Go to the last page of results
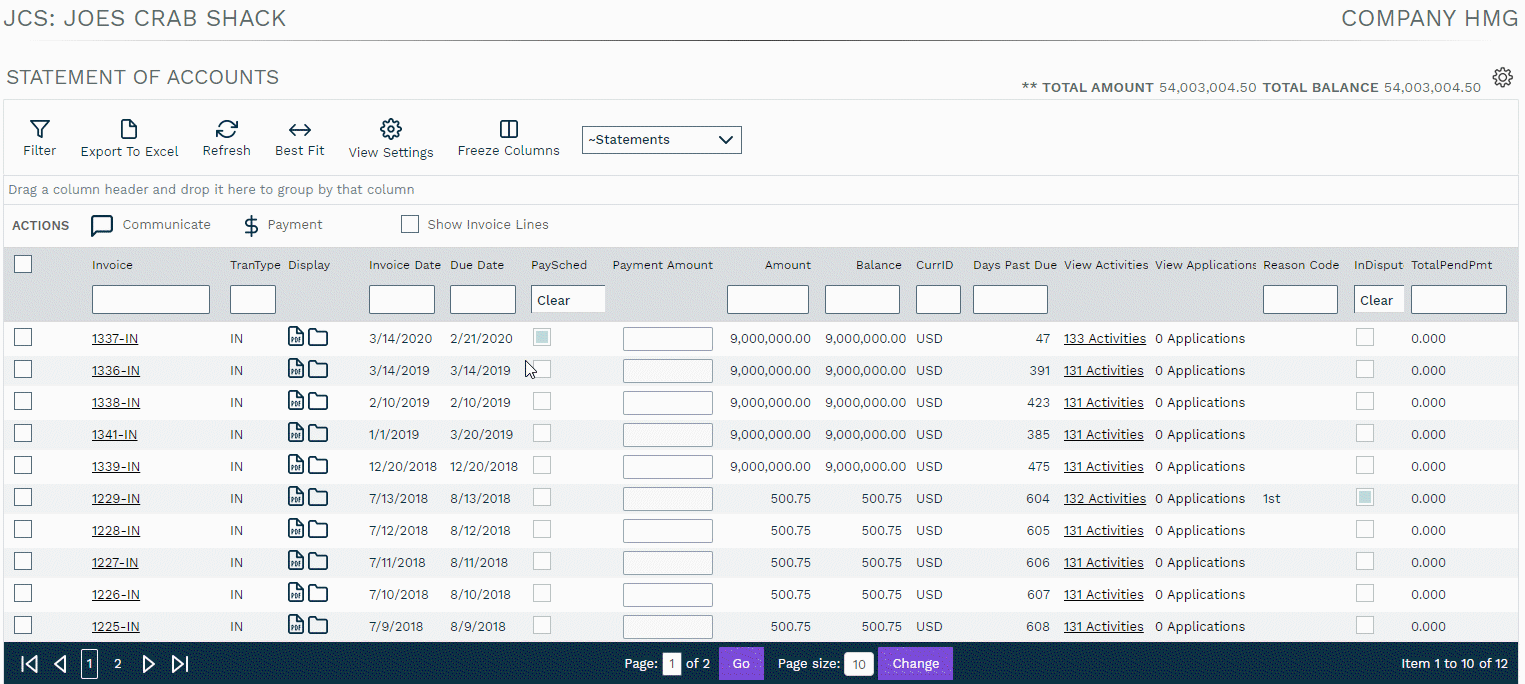1525x684 pixels. click(x=180, y=664)
